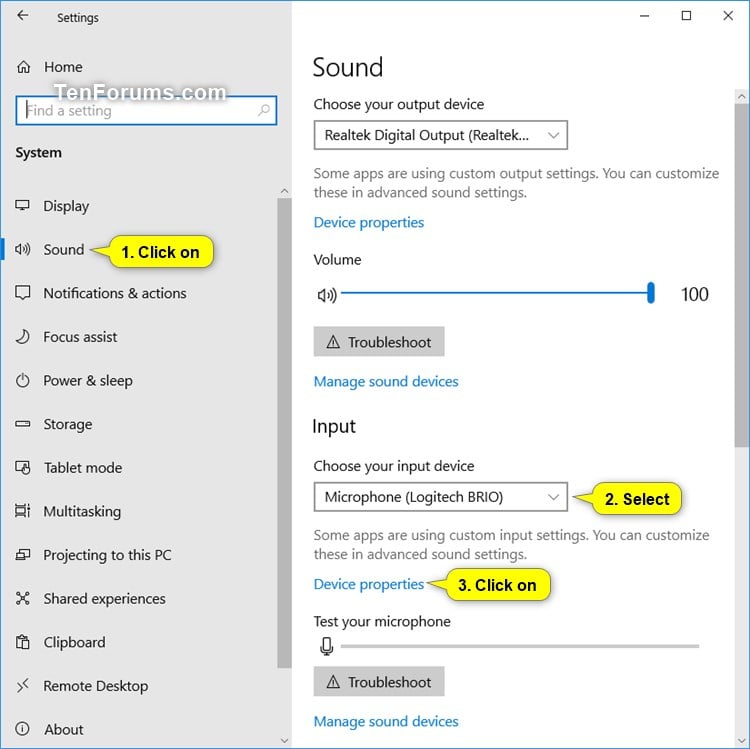Expand the output device dropdown
The image size is (750, 749).
click(x=441, y=135)
